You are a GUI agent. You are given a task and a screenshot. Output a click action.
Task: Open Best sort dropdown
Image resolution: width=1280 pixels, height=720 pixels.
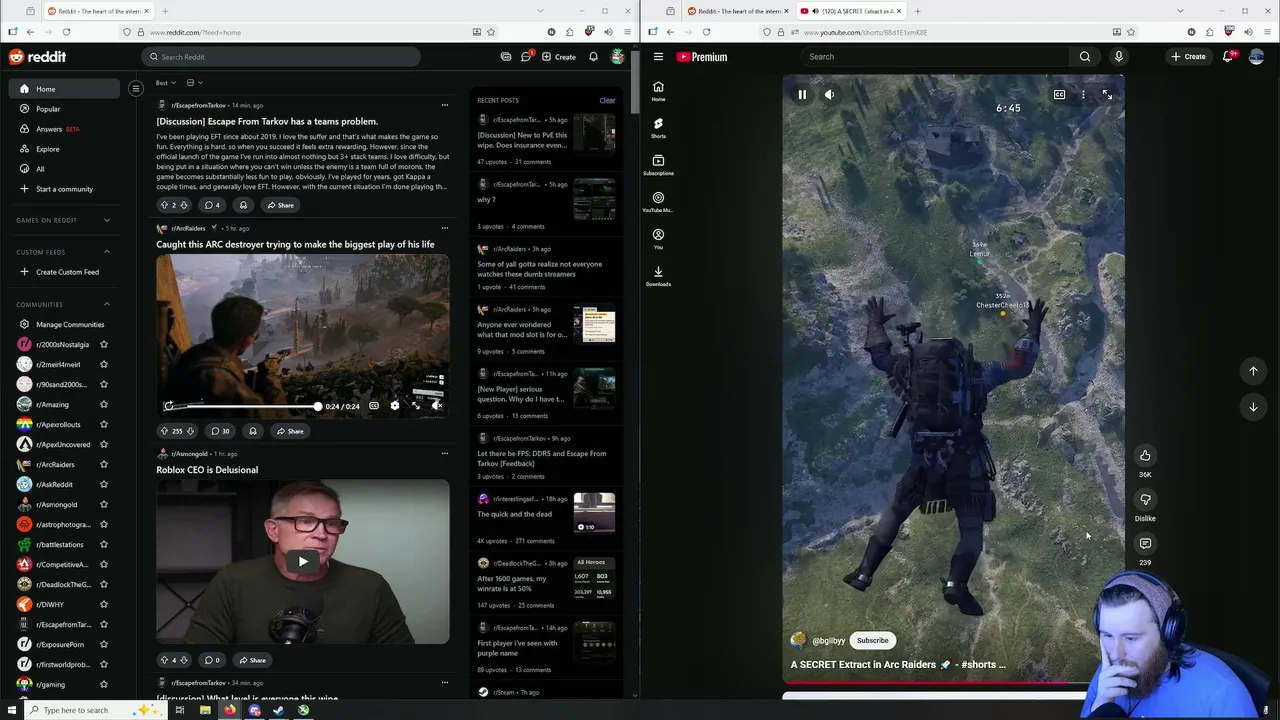click(x=166, y=83)
